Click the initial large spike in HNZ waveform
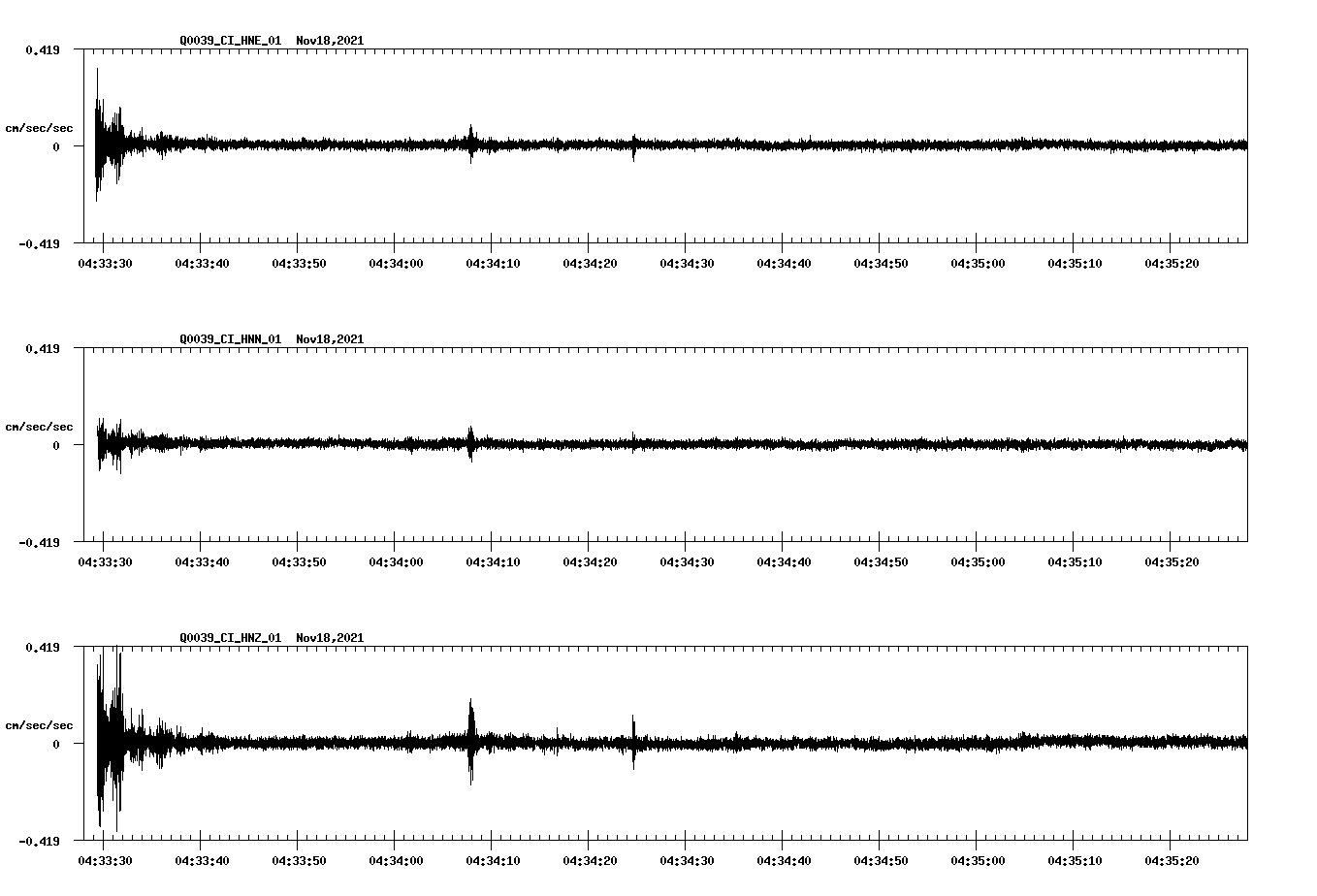1317x896 pixels. pyautogui.click(x=109, y=740)
